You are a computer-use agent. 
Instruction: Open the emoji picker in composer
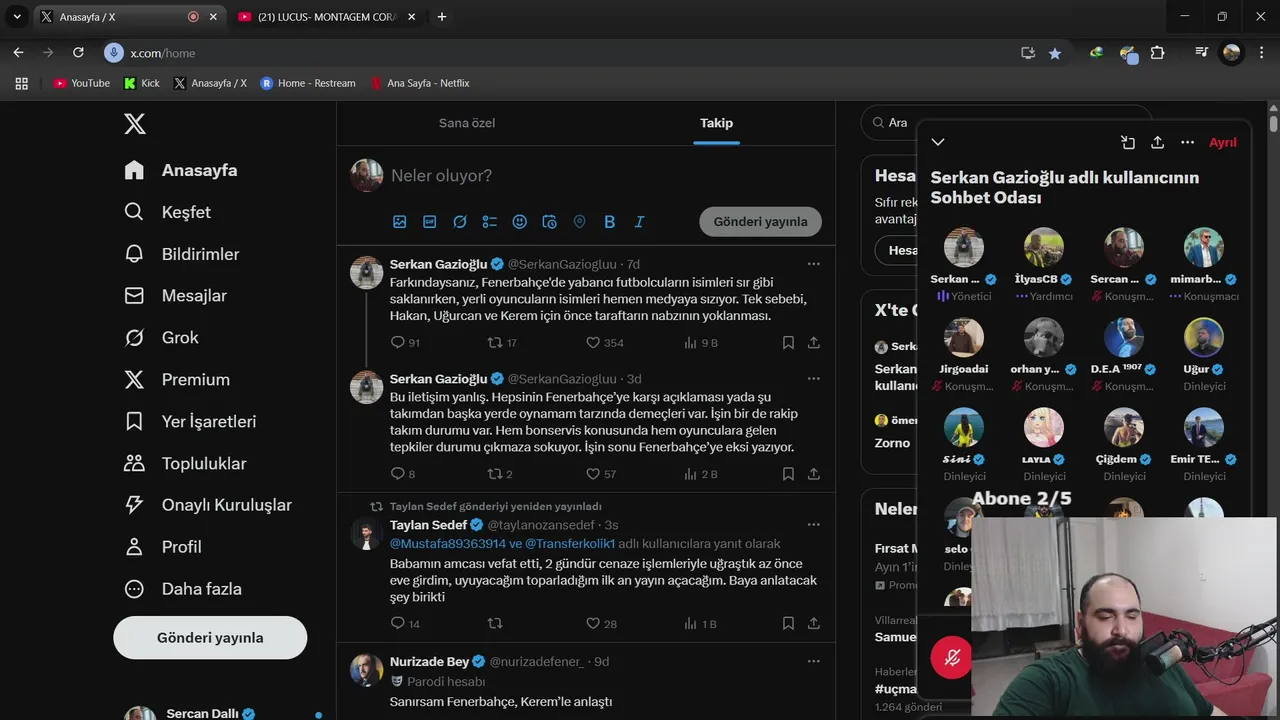tap(520, 222)
